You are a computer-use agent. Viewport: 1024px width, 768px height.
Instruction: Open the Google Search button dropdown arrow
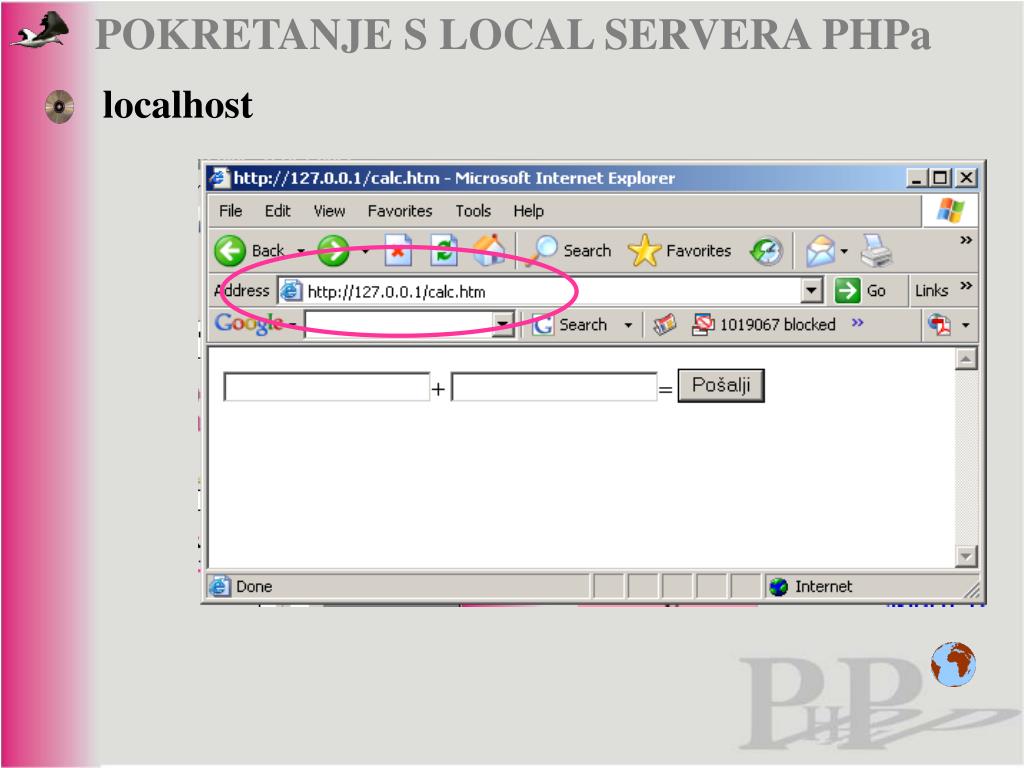click(x=628, y=325)
